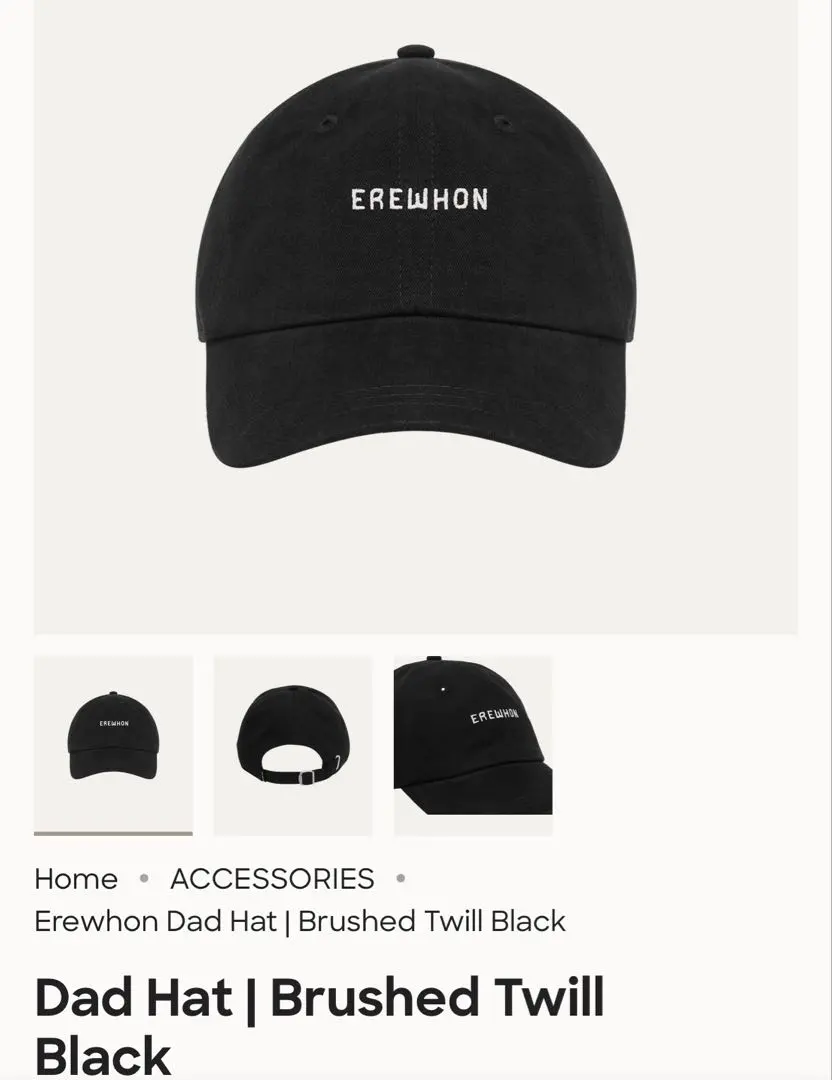Image resolution: width=832 pixels, height=1080 pixels.
Task: Click the top button of the large hat
Action: click(416, 52)
